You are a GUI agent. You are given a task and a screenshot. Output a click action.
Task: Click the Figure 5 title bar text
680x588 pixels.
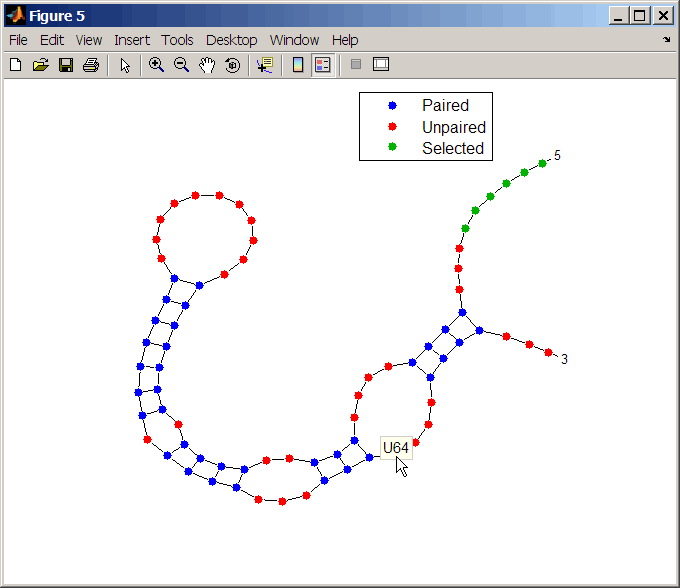coord(57,16)
